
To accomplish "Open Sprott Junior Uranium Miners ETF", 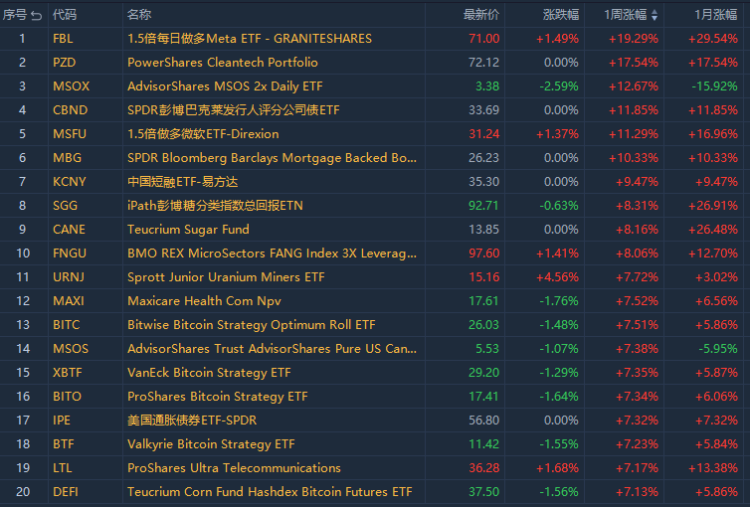I will click(x=226, y=277).
